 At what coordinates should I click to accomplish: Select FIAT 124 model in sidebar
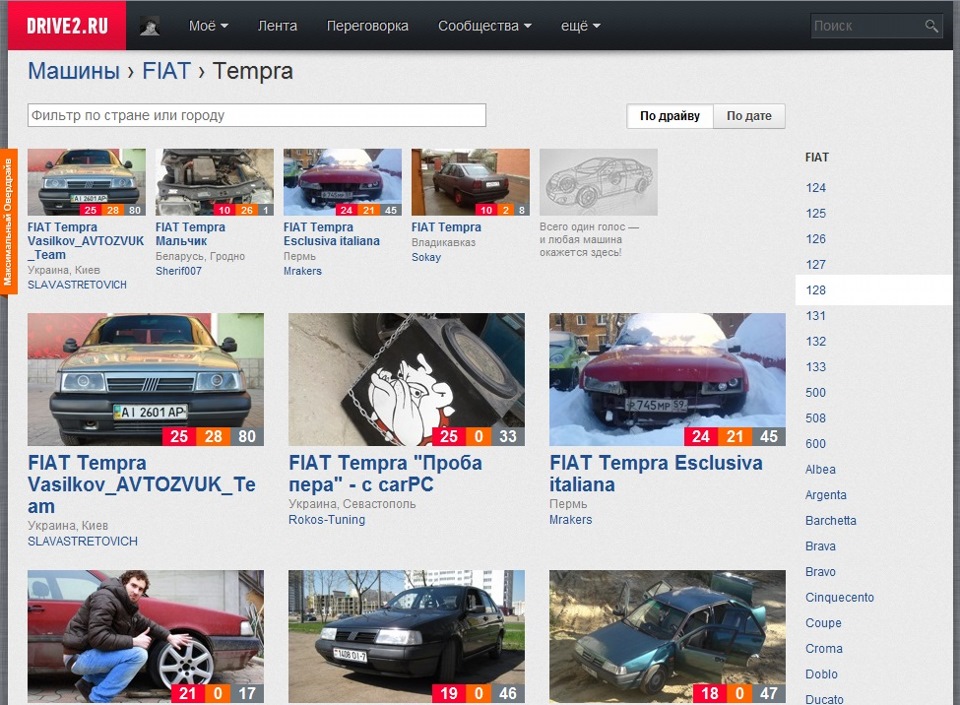point(816,188)
